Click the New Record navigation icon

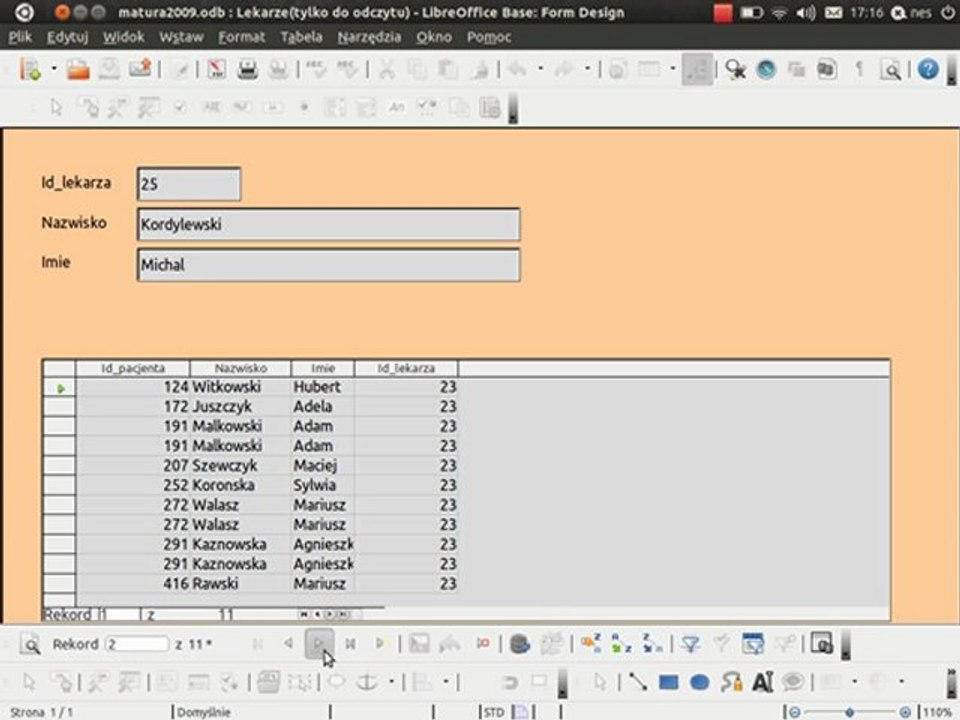click(380, 643)
